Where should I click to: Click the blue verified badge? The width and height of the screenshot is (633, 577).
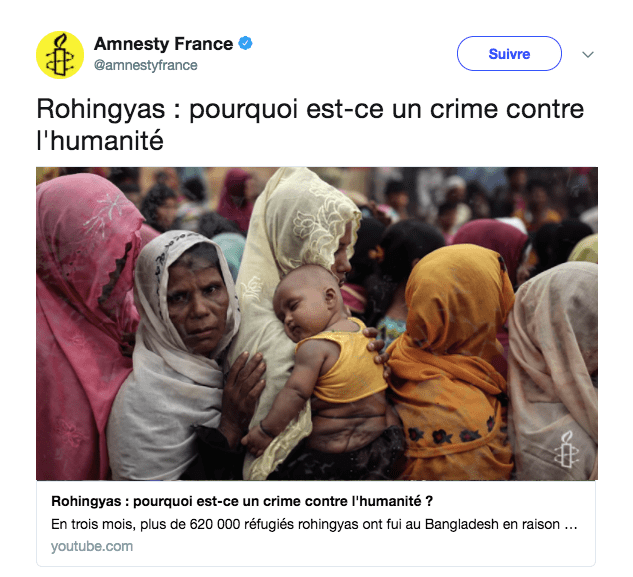(x=245, y=43)
